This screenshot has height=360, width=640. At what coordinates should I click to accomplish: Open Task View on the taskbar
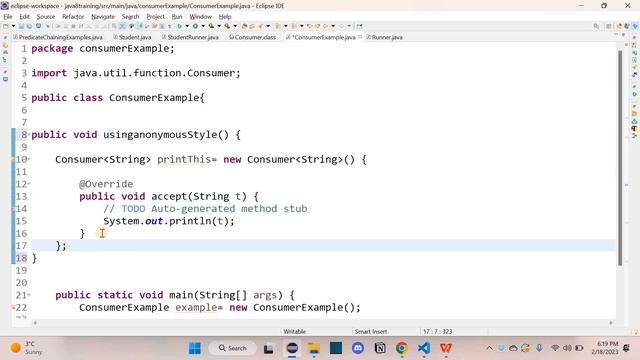click(x=268, y=349)
